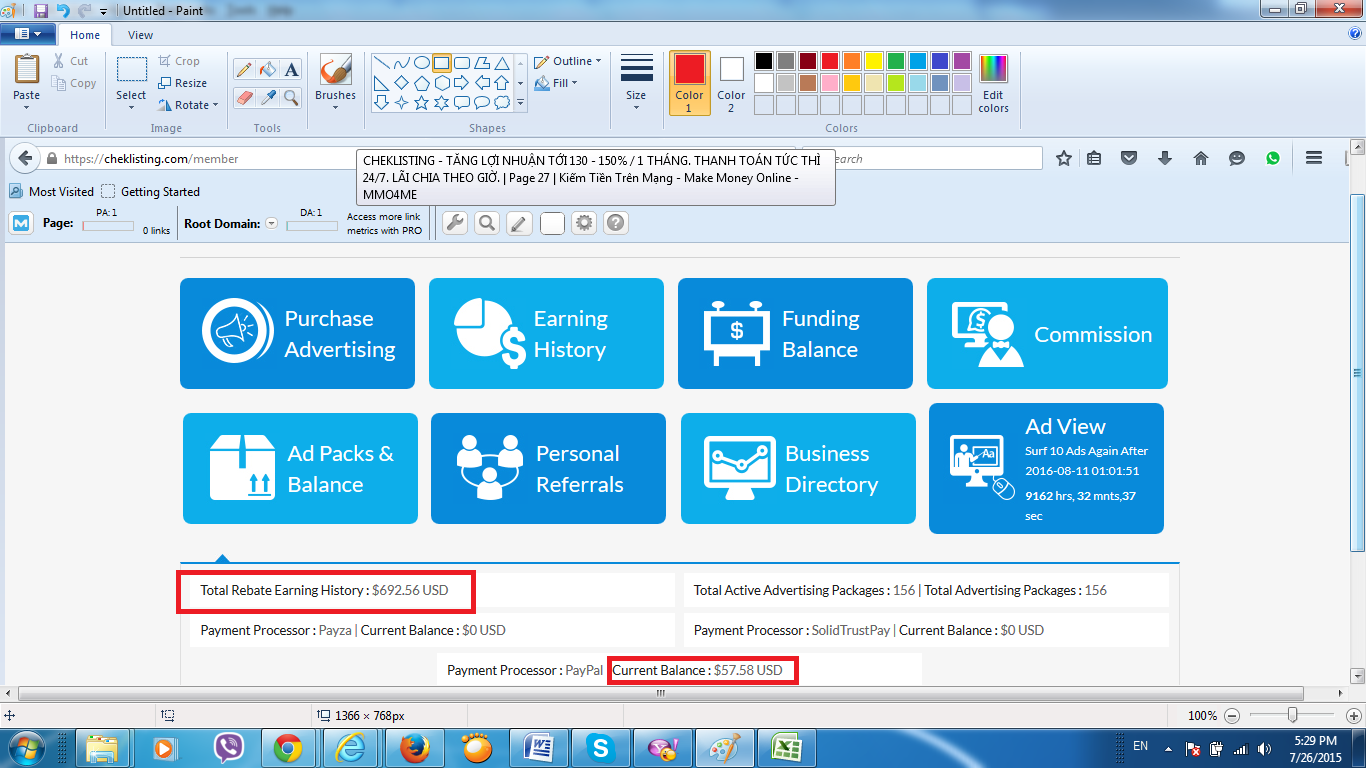Open Edit colors dialog
Viewport: 1366px width, 768px height.
[993, 83]
